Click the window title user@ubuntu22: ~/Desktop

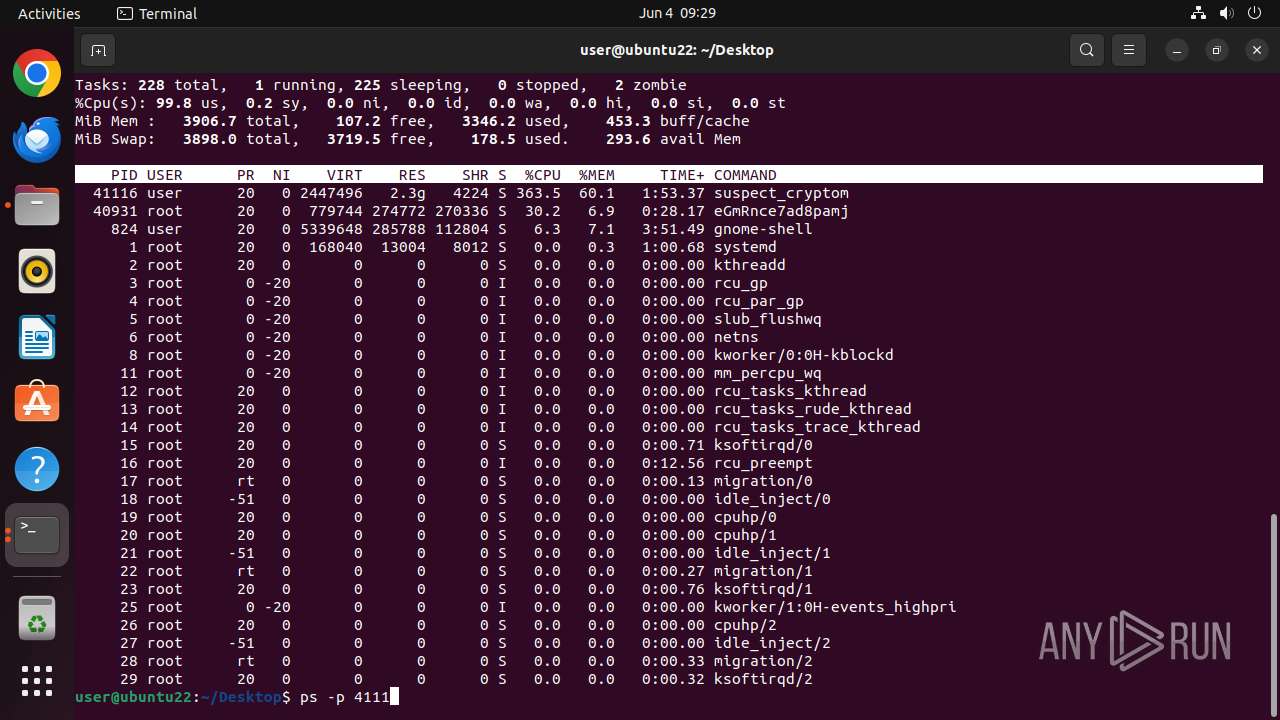tap(677, 50)
